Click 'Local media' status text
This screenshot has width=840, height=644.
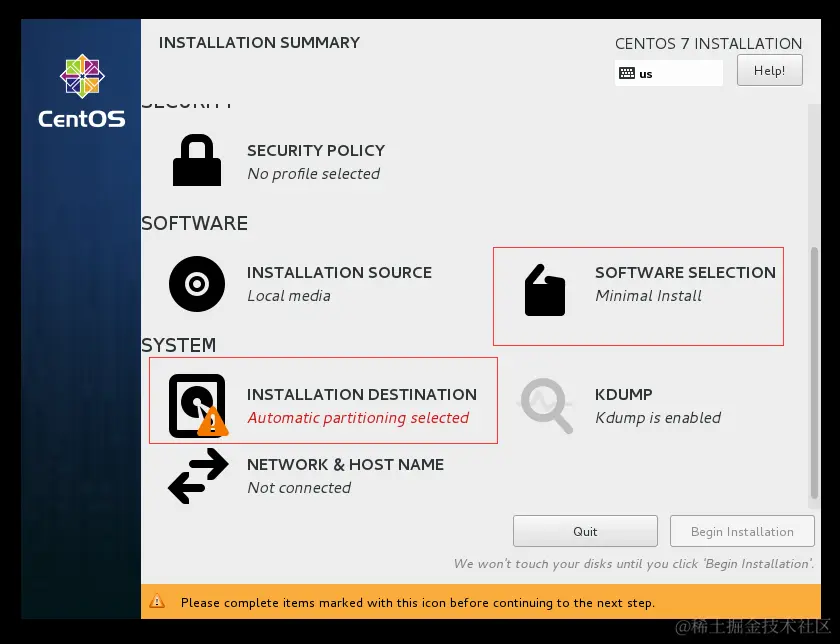click(289, 296)
